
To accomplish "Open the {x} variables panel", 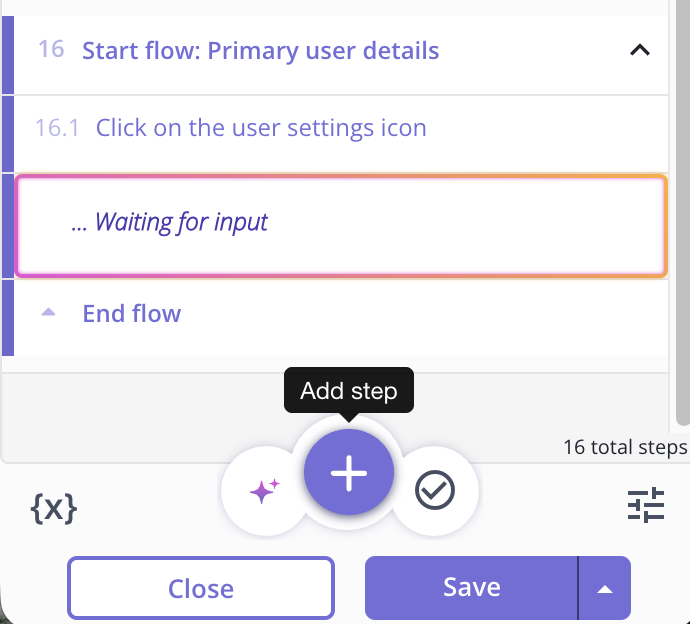I will pyautogui.click(x=54, y=509).
